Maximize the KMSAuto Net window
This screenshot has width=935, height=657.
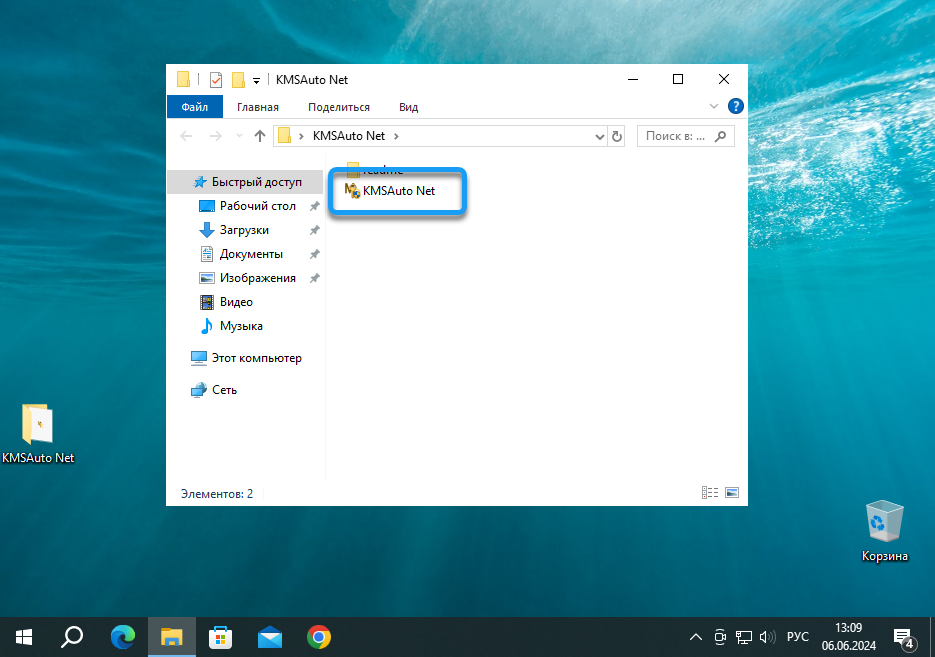678,79
